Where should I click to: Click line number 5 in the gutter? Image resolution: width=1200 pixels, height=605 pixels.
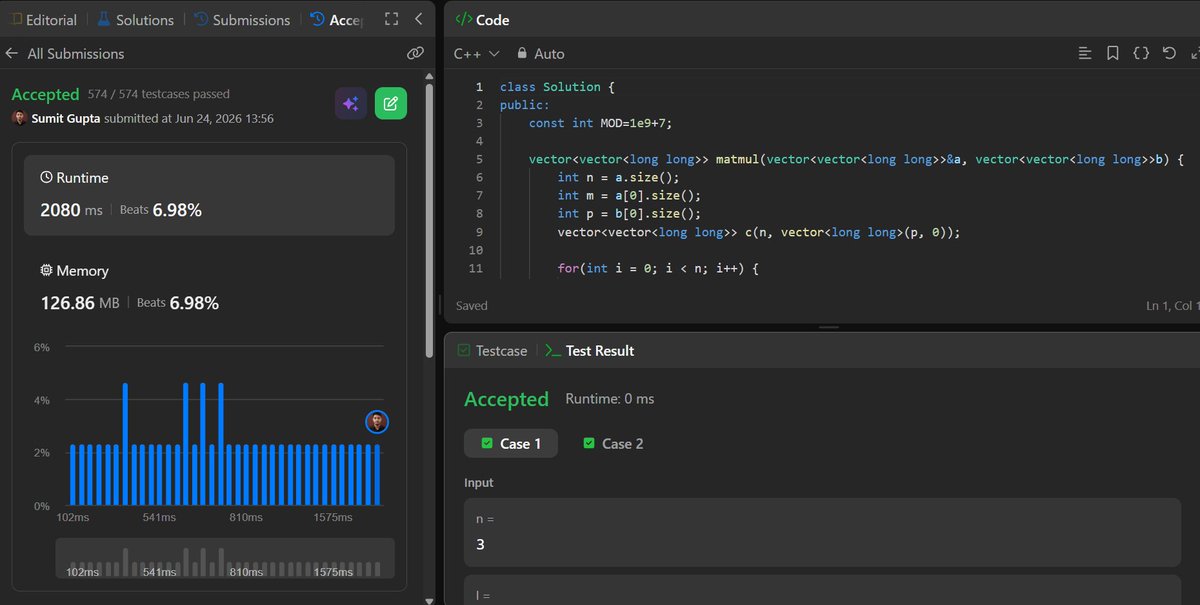[479, 159]
